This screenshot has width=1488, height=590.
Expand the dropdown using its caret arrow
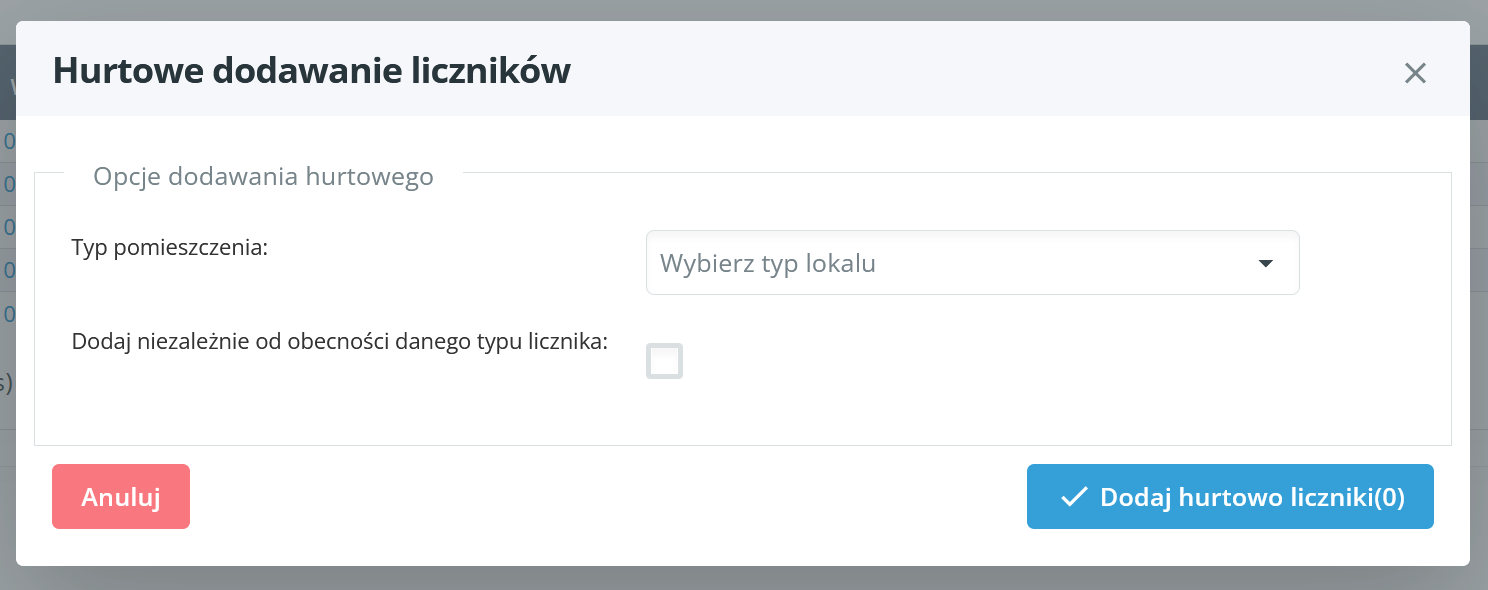coord(1265,264)
